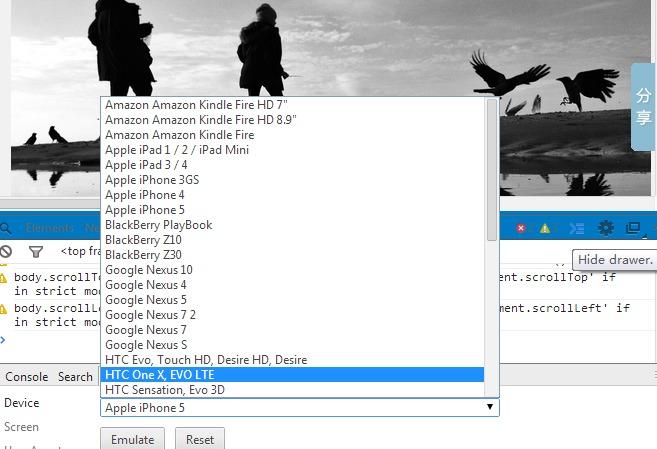Select Amazon Kindle Fire option
The height and width of the screenshot is (449, 657).
click(x=292, y=135)
